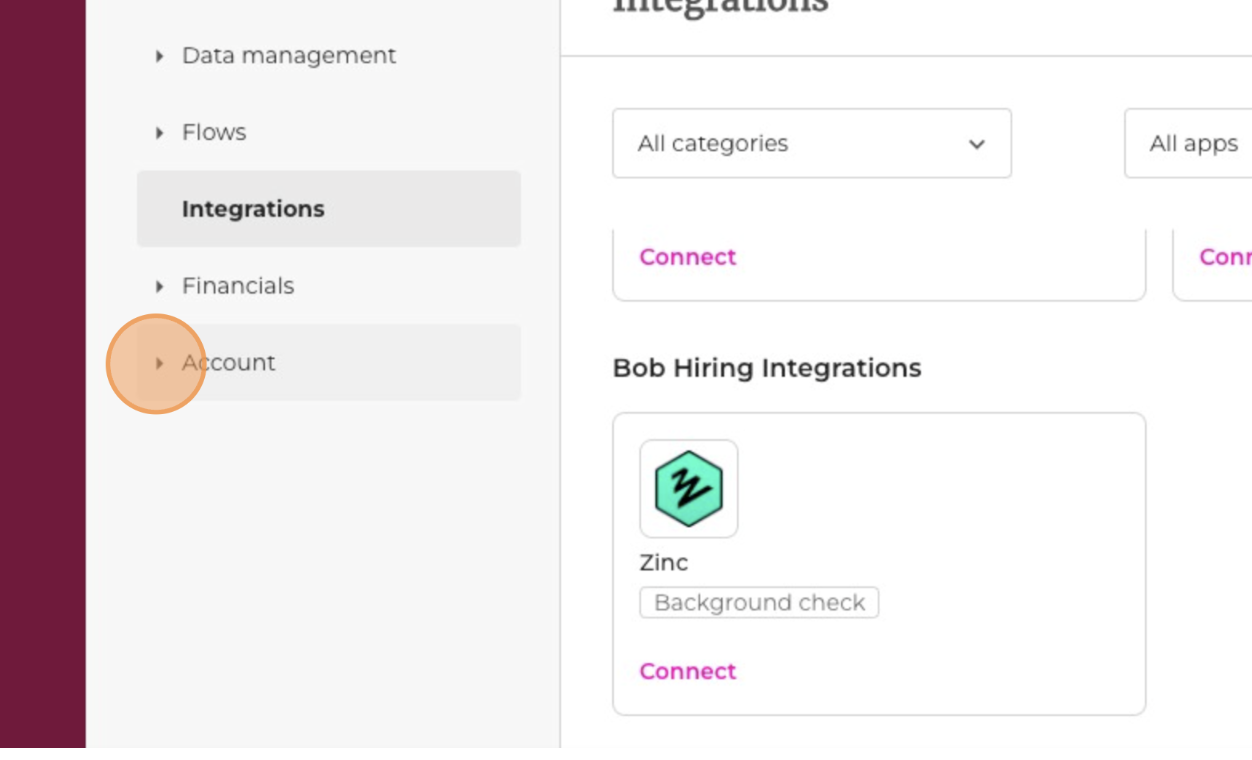Select Data management in the sidebar
This screenshot has height=760, width=1252.
pos(288,56)
